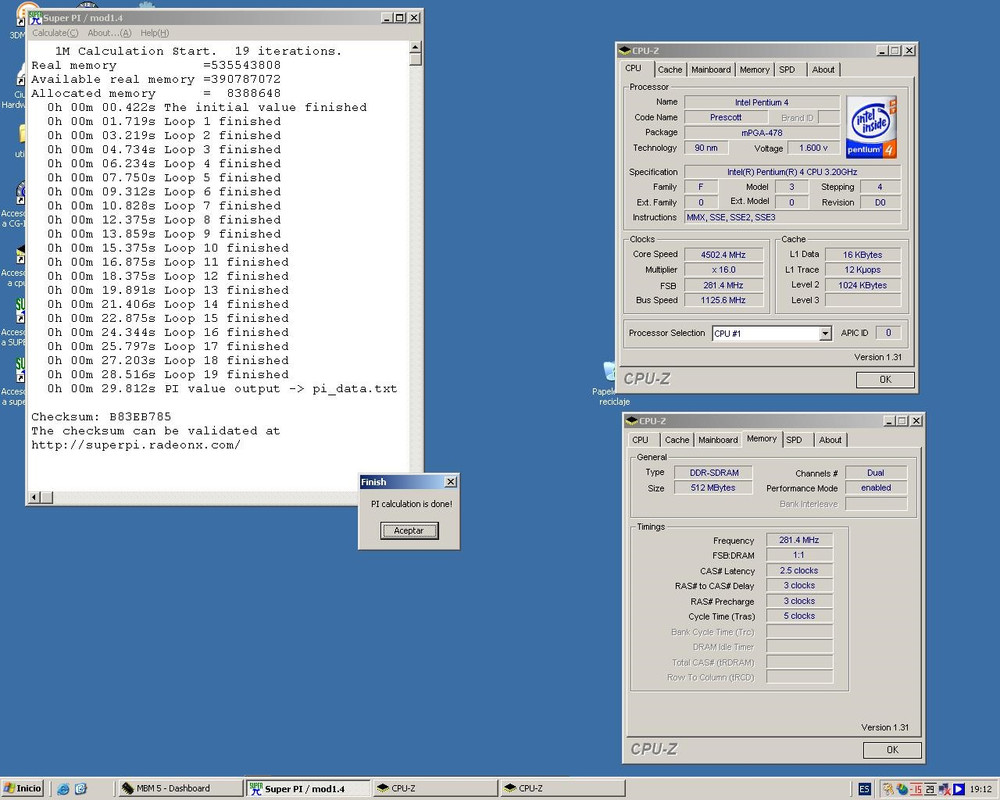Click the Super PI horizontal scrollbar left arrow
The image size is (1000, 800).
pyautogui.click(x=34, y=497)
